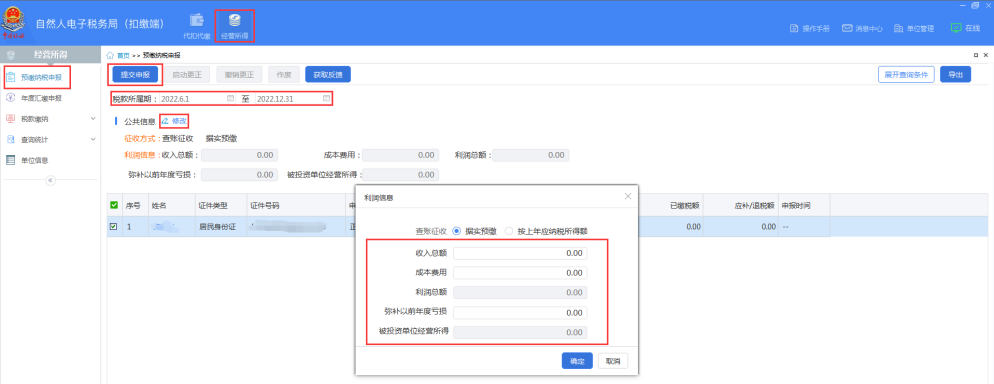
Task: Click the end date field 2022.12.31
Action: (x=294, y=99)
